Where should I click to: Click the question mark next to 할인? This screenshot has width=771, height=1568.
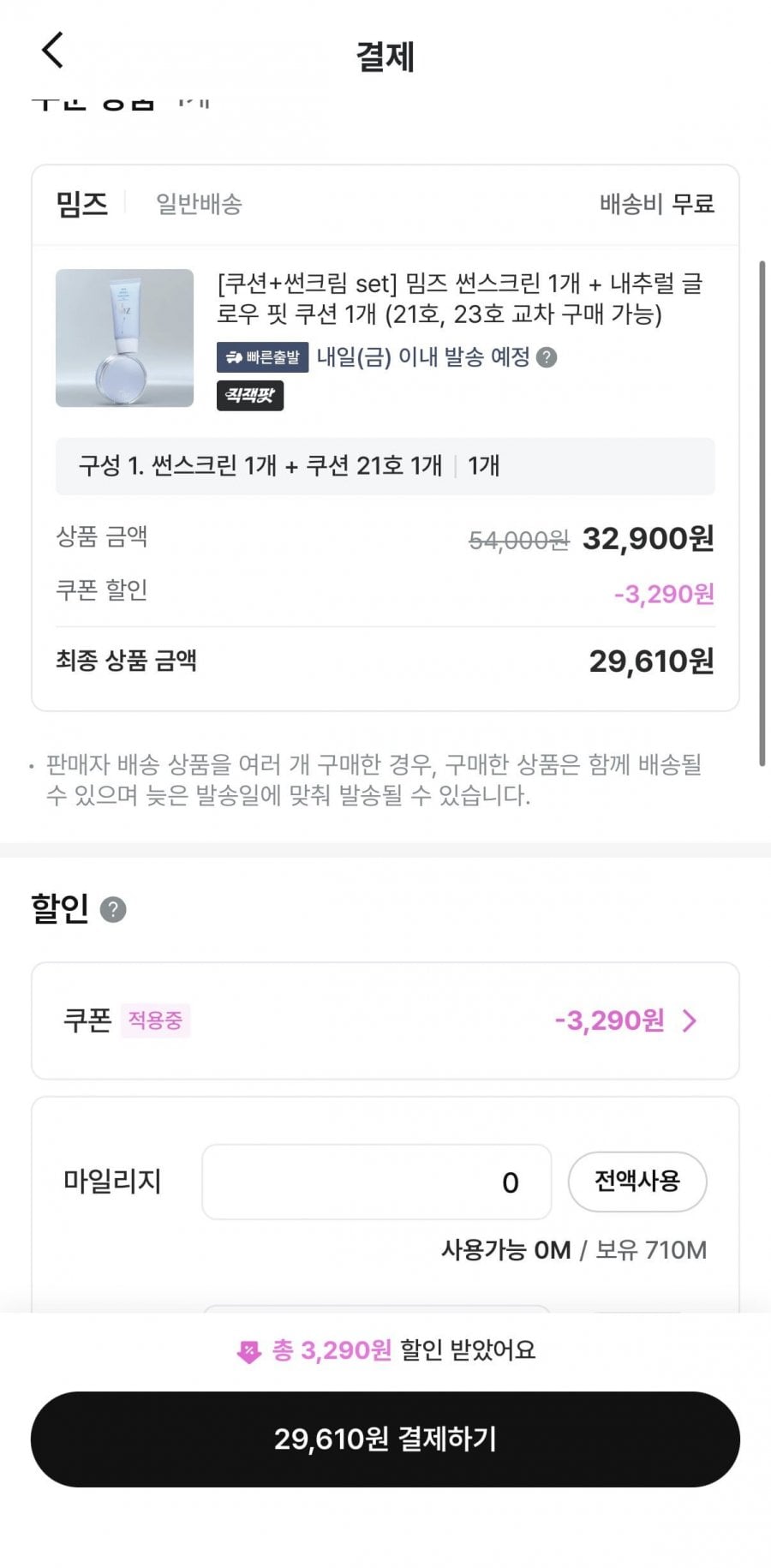pos(113,909)
